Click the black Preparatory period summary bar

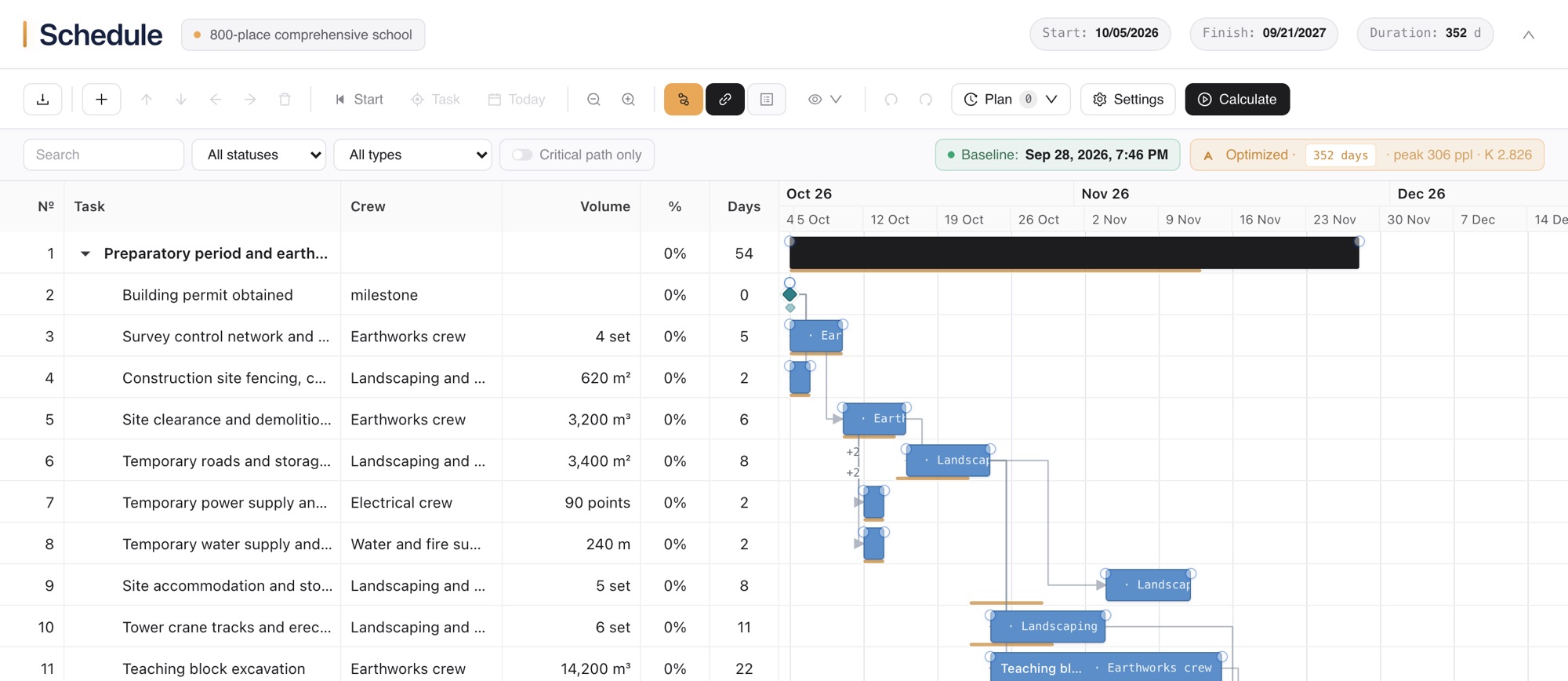click(x=1074, y=253)
